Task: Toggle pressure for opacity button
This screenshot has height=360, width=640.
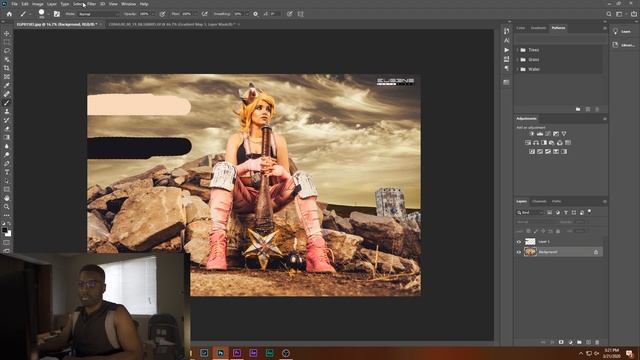Action: click(x=162, y=14)
